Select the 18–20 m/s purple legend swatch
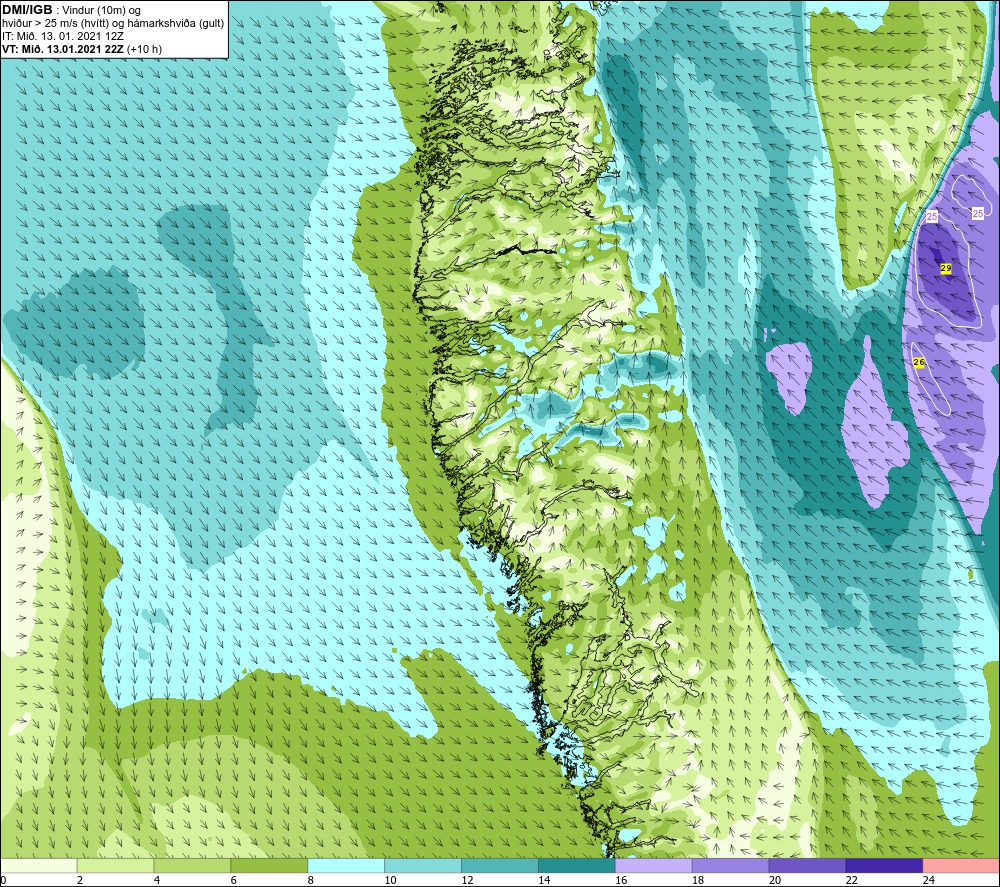Viewport: 1000px width, 887px height. pyautogui.click(x=730, y=865)
